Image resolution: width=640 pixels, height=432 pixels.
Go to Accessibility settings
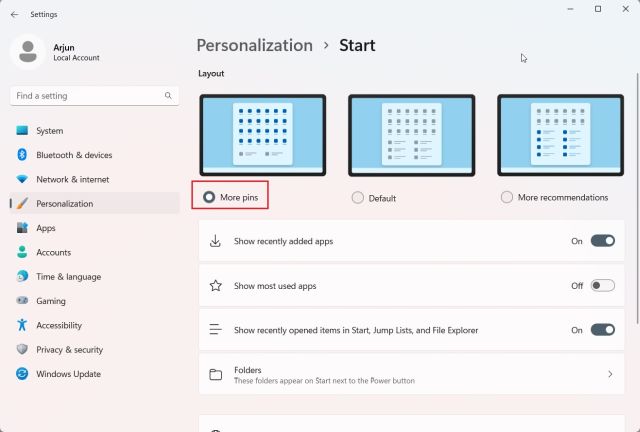[x=95, y=325]
